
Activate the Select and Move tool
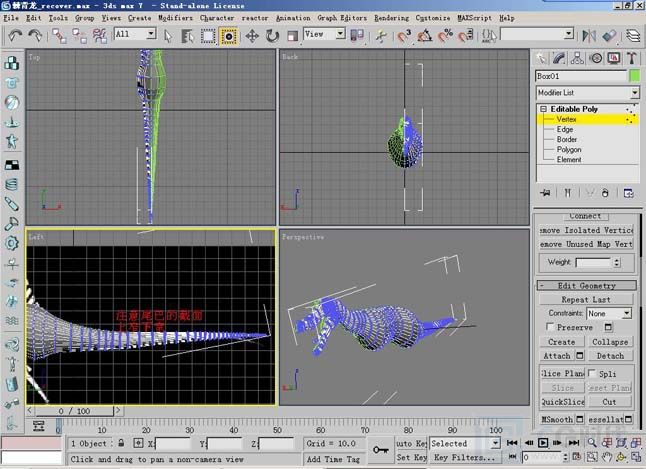click(252, 36)
